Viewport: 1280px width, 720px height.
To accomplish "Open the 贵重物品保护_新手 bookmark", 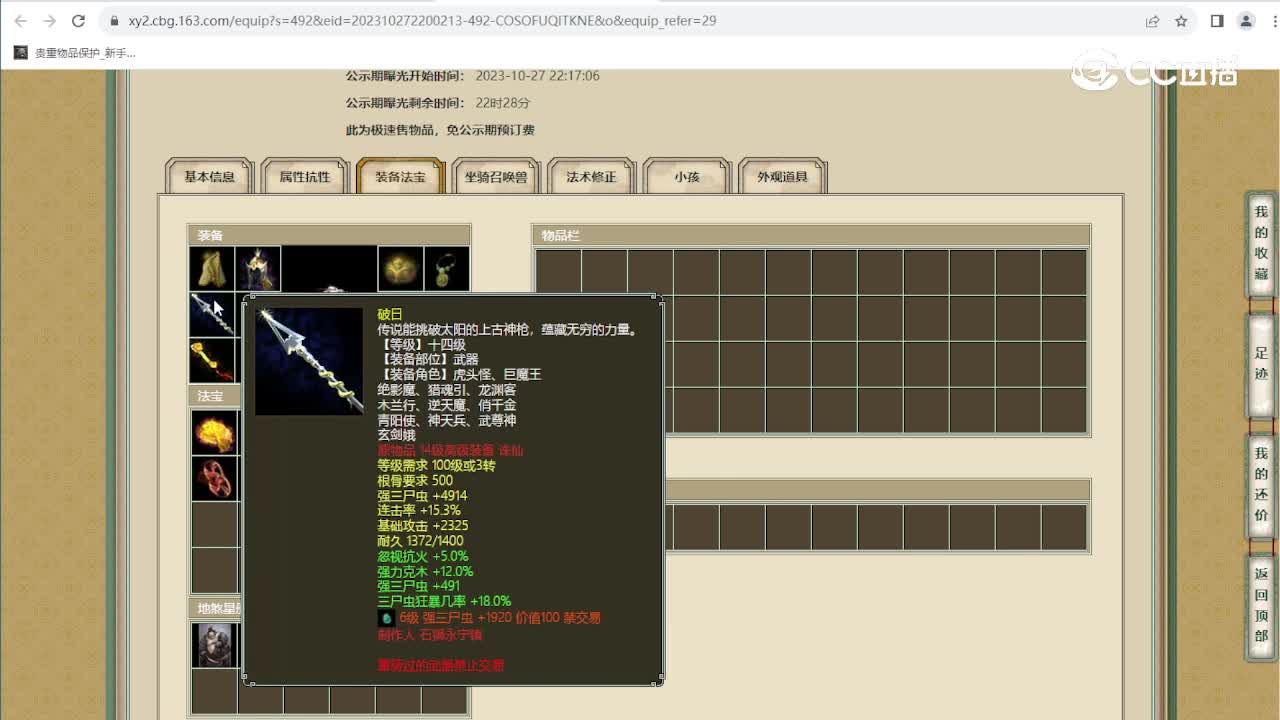I will click(x=75, y=53).
